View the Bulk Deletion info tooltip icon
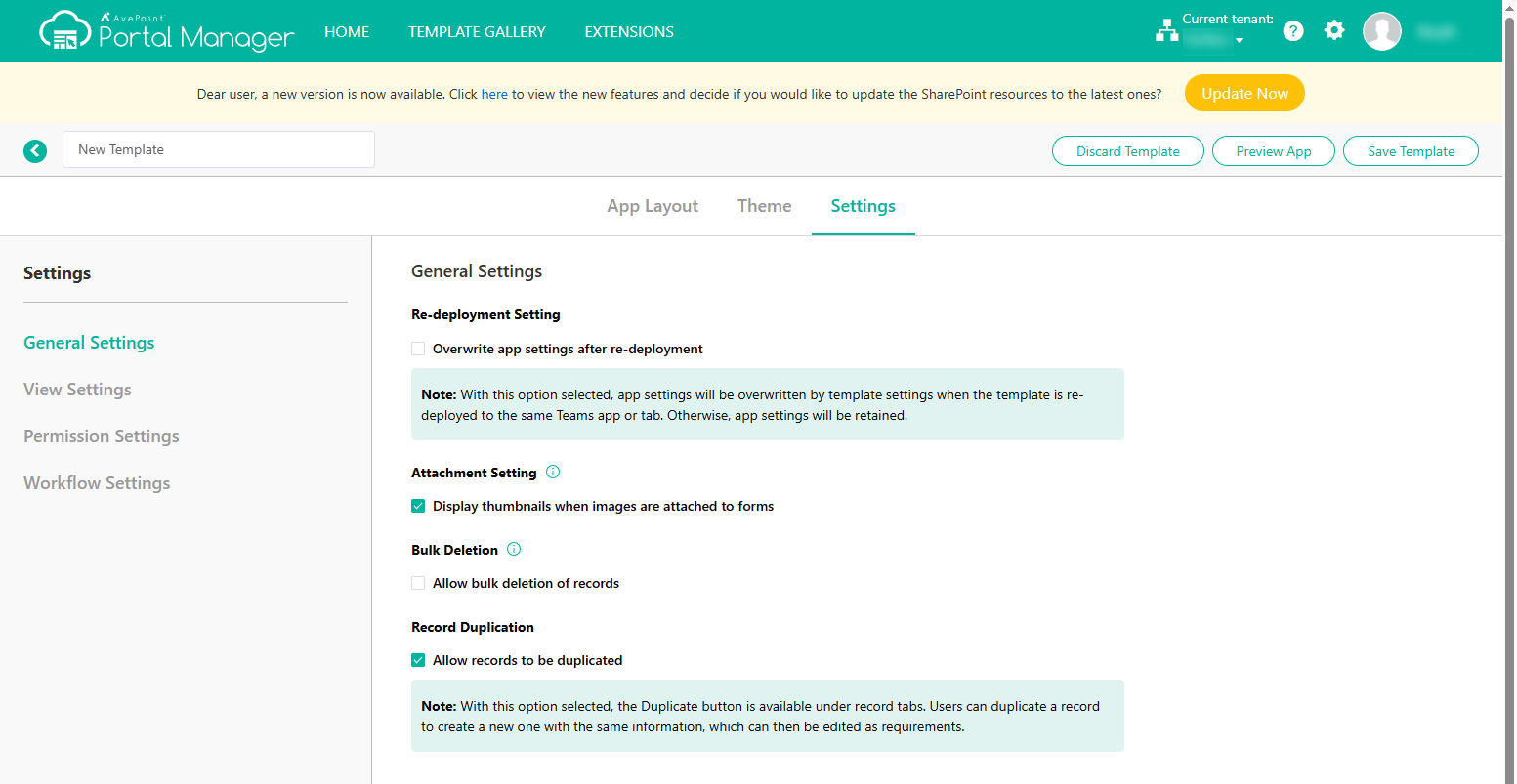 pyautogui.click(x=514, y=549)
